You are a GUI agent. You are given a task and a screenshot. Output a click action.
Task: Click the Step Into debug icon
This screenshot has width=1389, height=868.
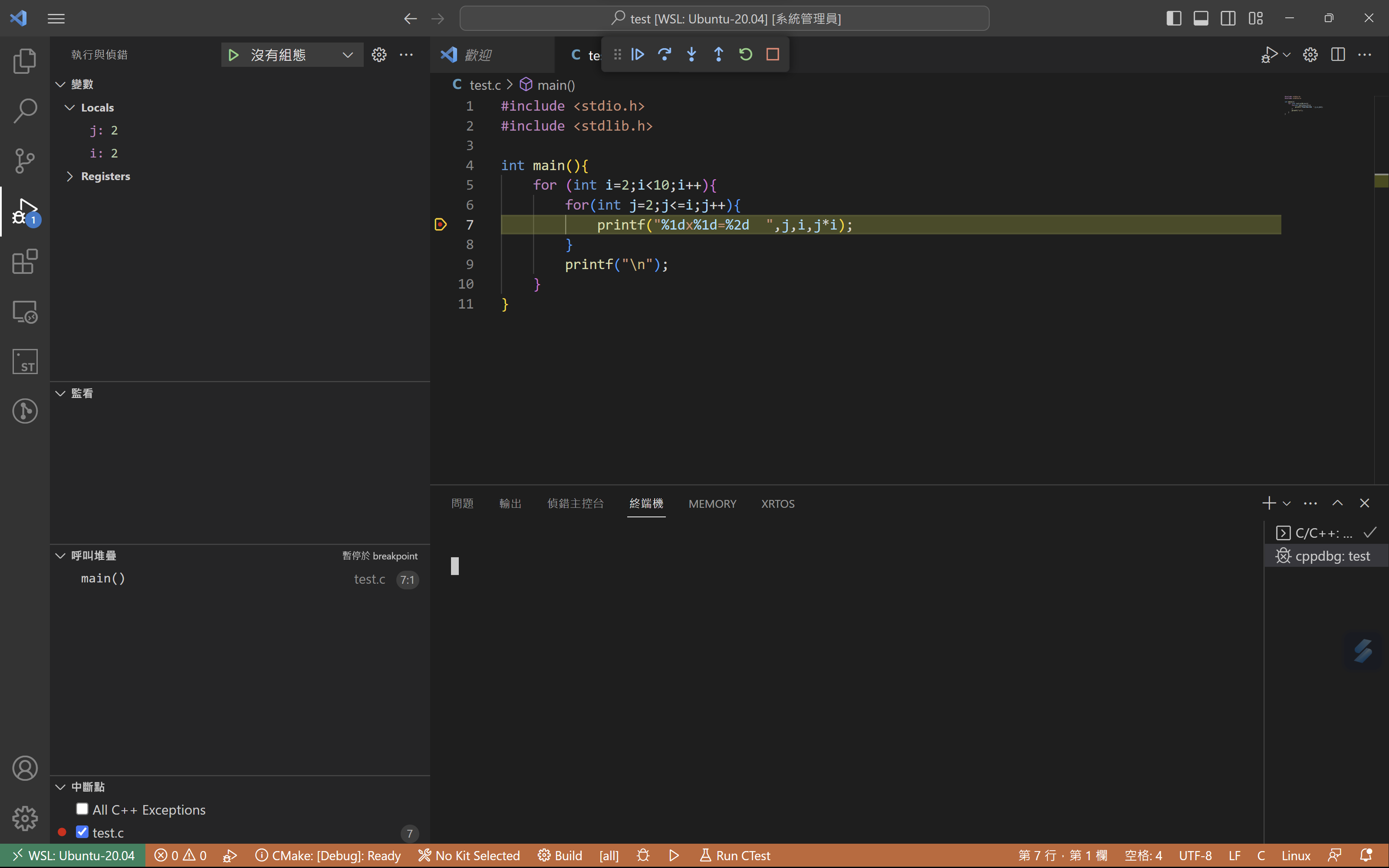point(691,55)
